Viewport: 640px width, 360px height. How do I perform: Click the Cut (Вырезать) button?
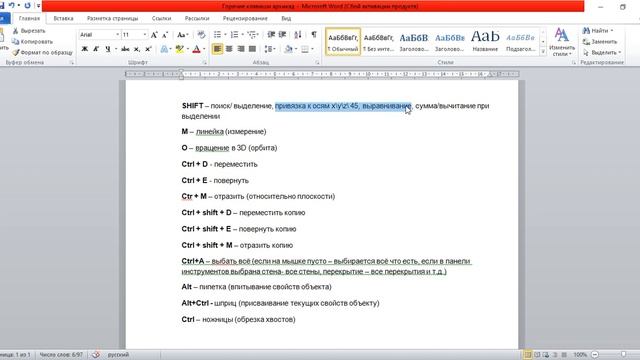[29, 31]
